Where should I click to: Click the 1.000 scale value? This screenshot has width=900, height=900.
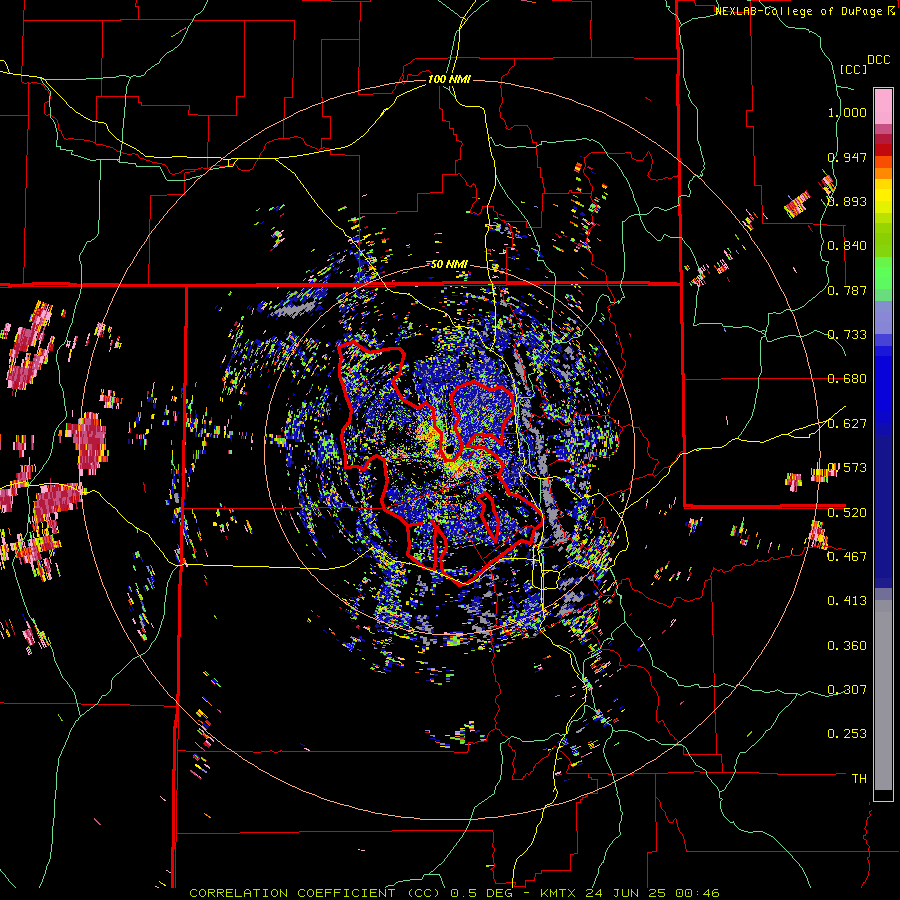point(847,112)
